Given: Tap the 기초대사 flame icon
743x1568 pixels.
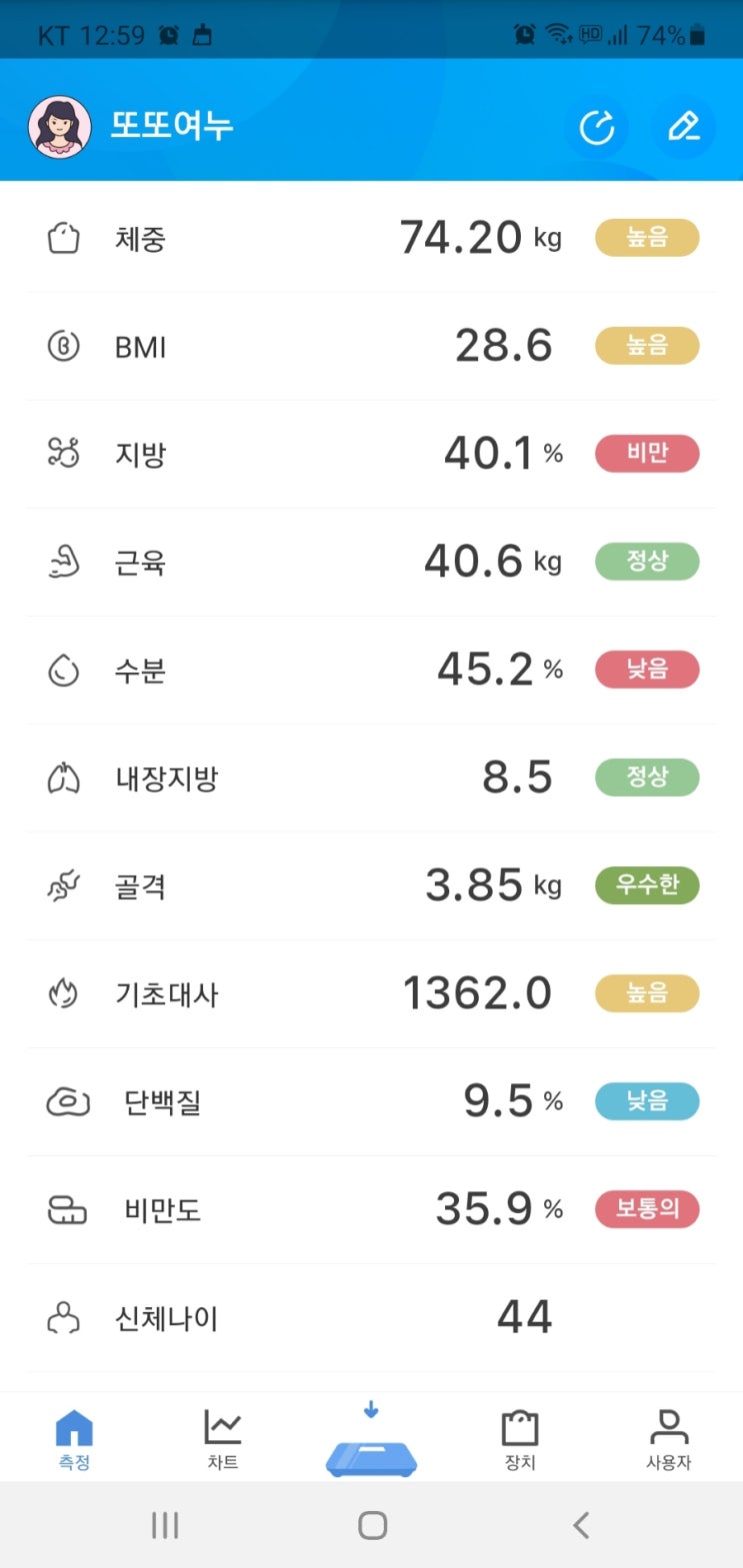Looking at the screenshot, I should click(x=64, y=994).
